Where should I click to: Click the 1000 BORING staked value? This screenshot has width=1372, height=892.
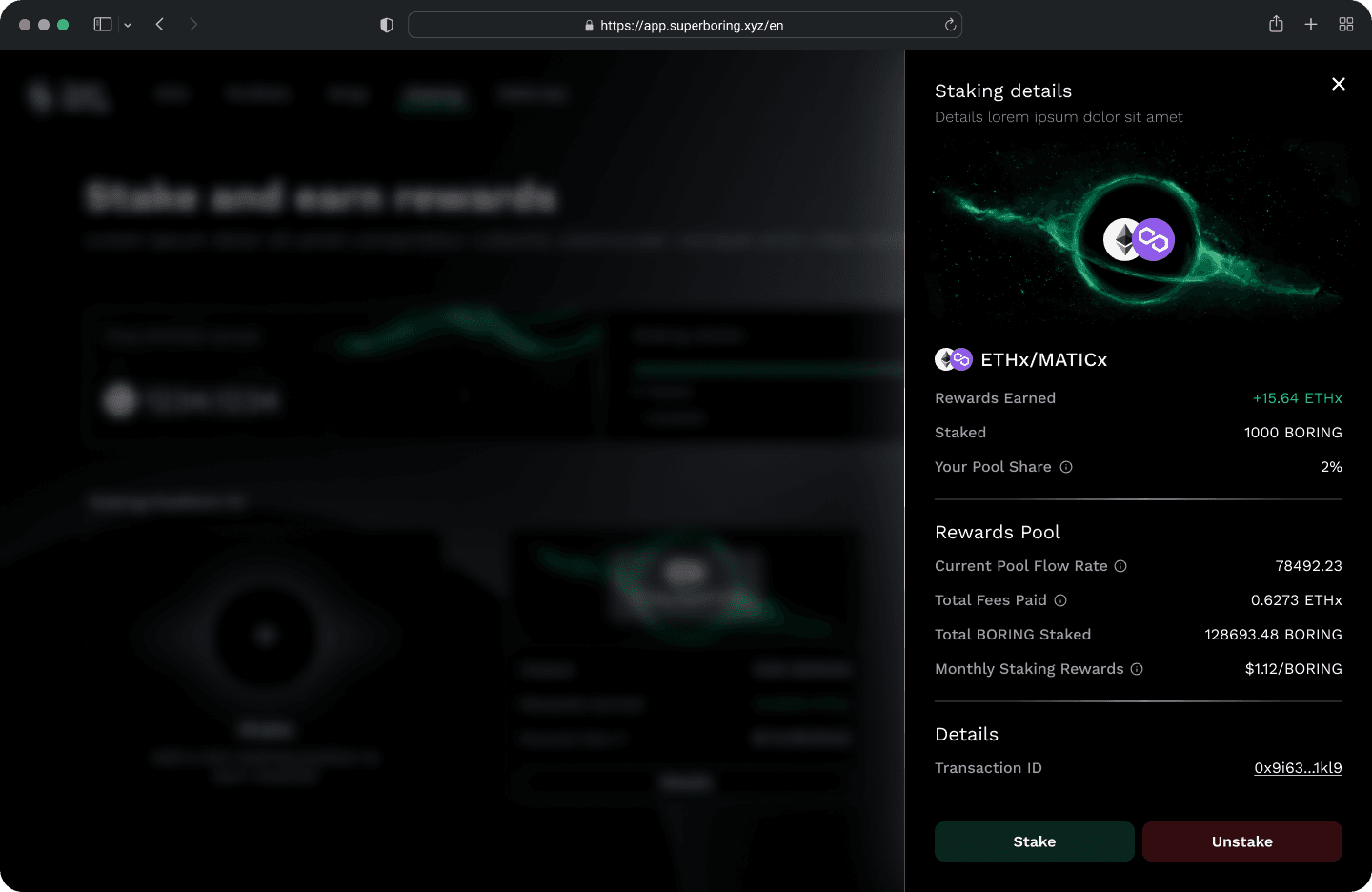pyautogui.click(x=1293, y=433)
